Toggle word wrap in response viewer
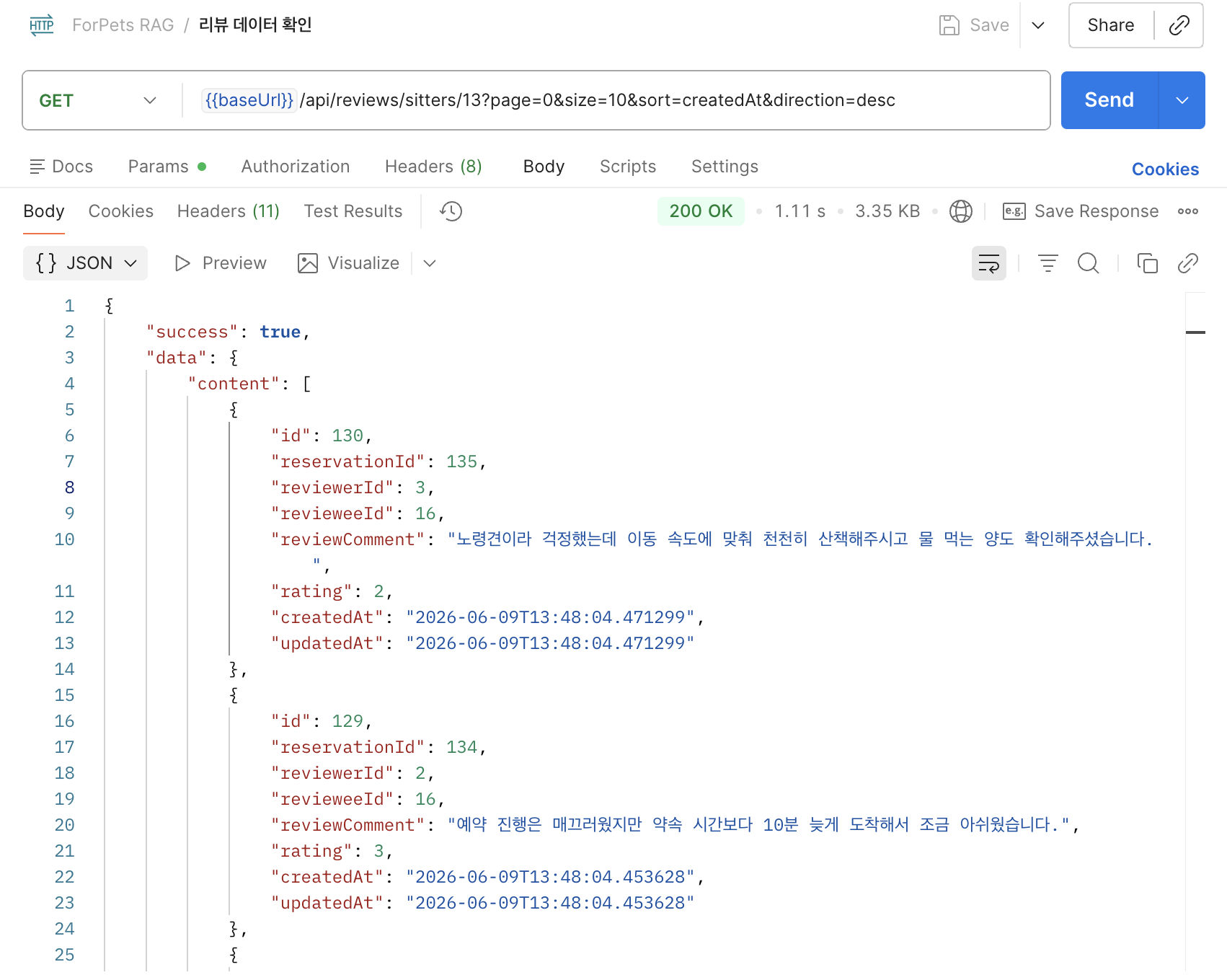1227x980 pixels. (989, 263)
